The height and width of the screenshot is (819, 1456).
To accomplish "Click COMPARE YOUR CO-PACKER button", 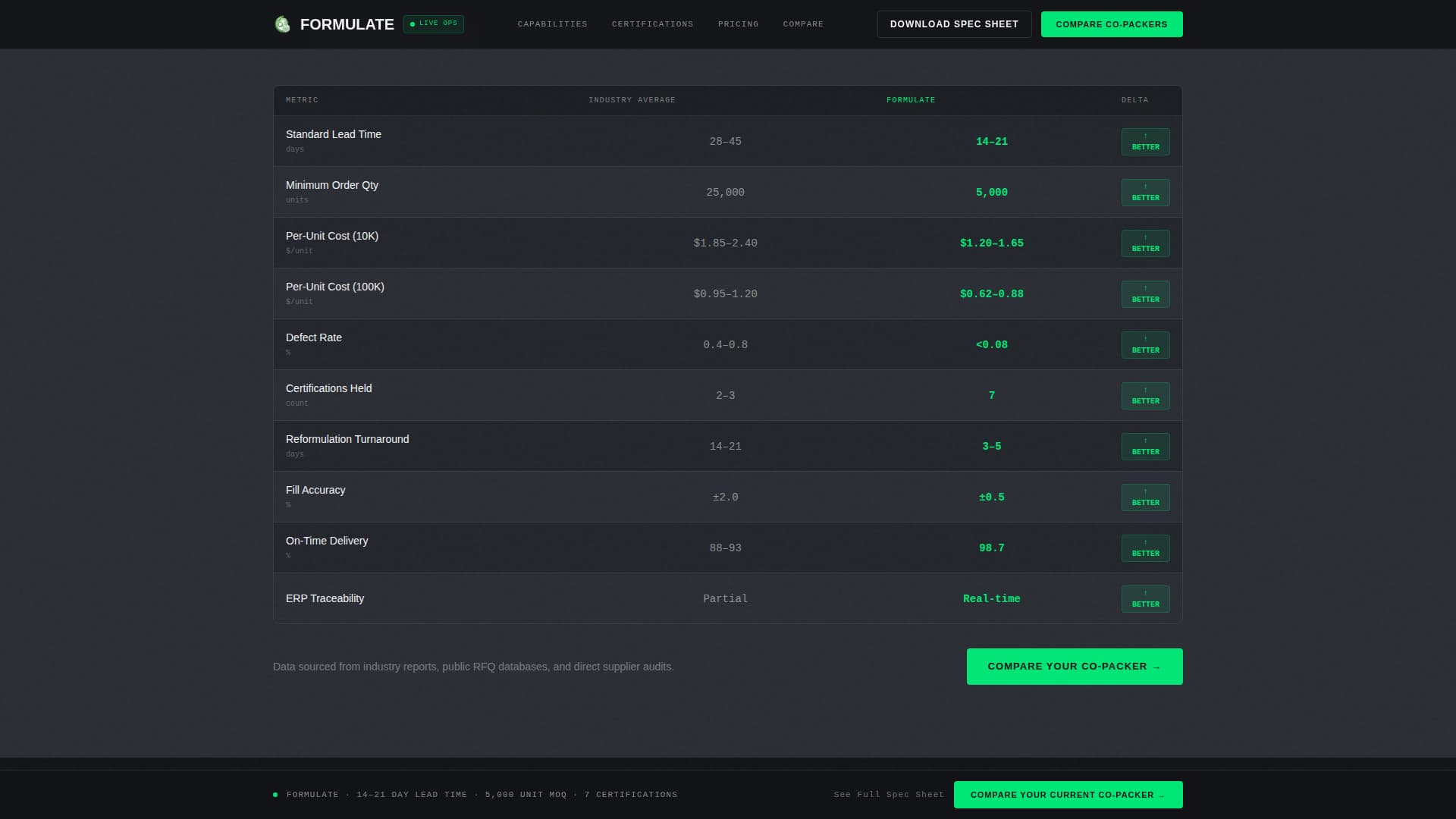I will click(1074, 666).
